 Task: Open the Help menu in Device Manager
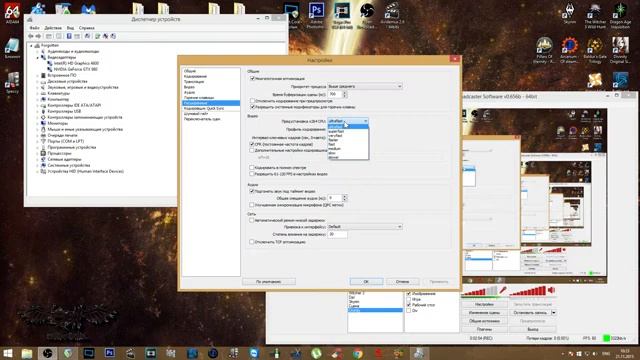87,28
